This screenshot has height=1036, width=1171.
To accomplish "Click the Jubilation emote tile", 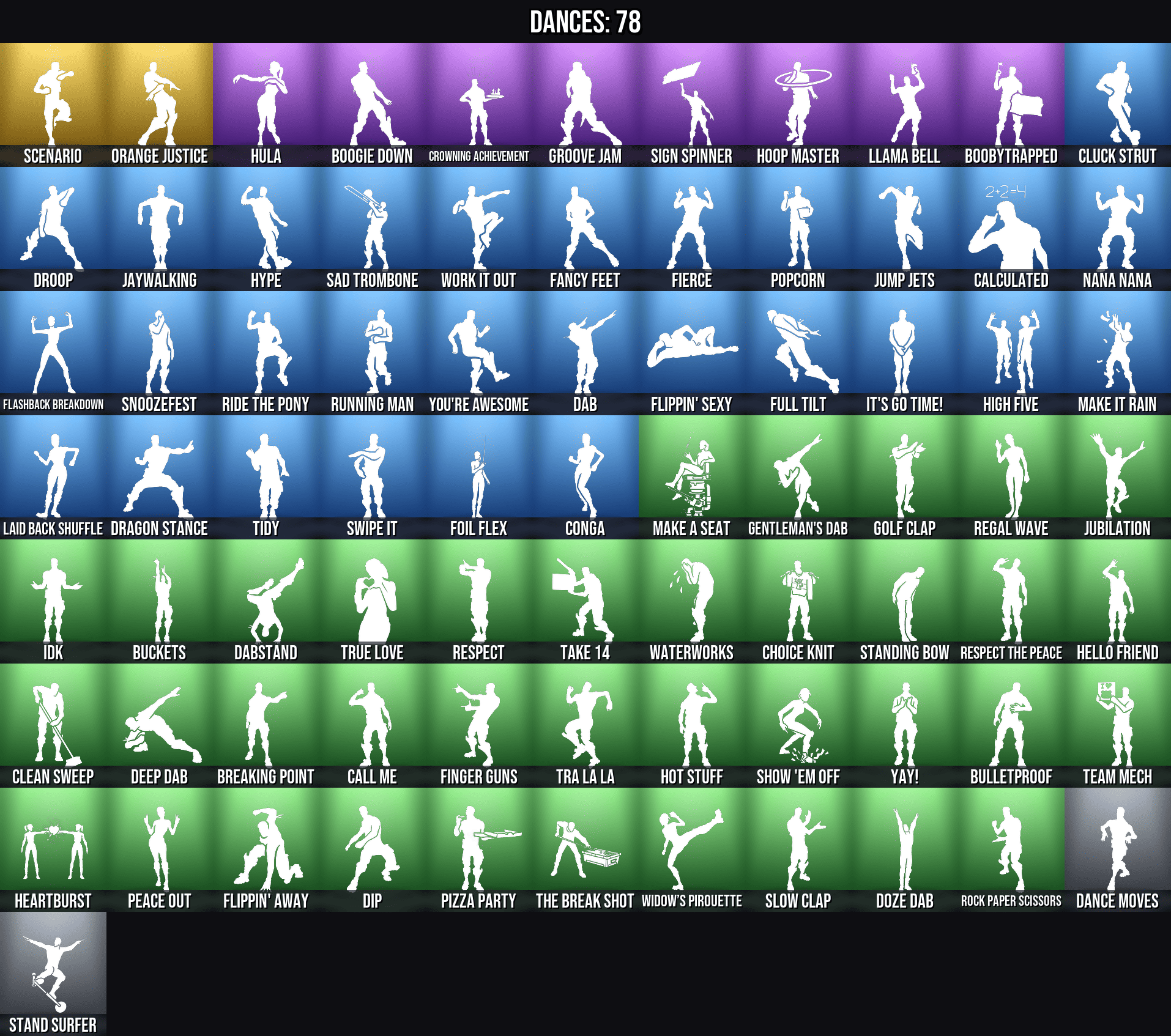I will [1118, 476].
